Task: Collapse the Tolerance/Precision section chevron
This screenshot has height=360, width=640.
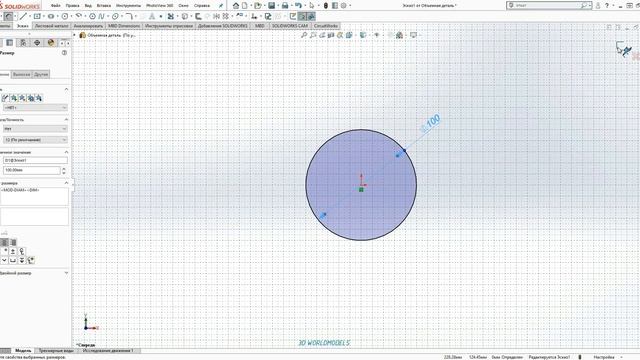Action: click(x=66, y=119)
